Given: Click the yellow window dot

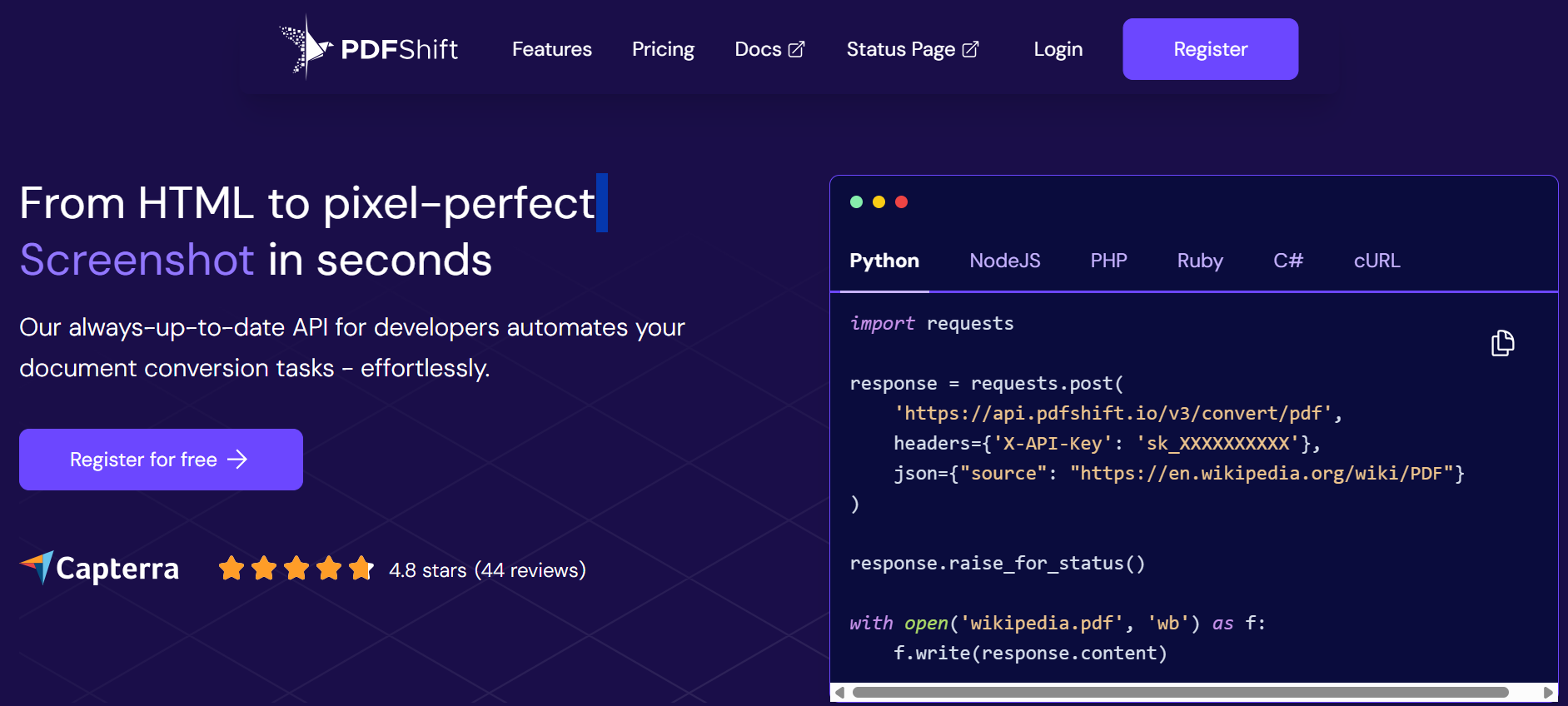Looking at the screenshot, I should point(879,202).
